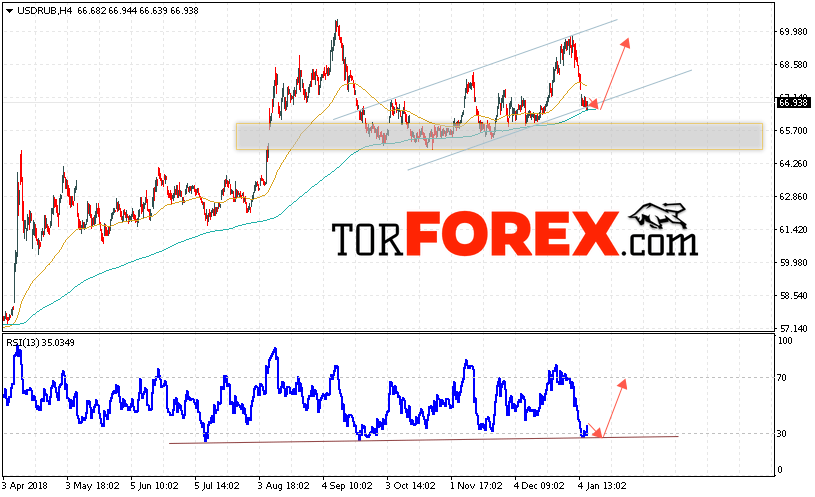Select the USDRUB,H4 symbol title text
The height and width of the screenshot is (497, 815).
point(45,11)
